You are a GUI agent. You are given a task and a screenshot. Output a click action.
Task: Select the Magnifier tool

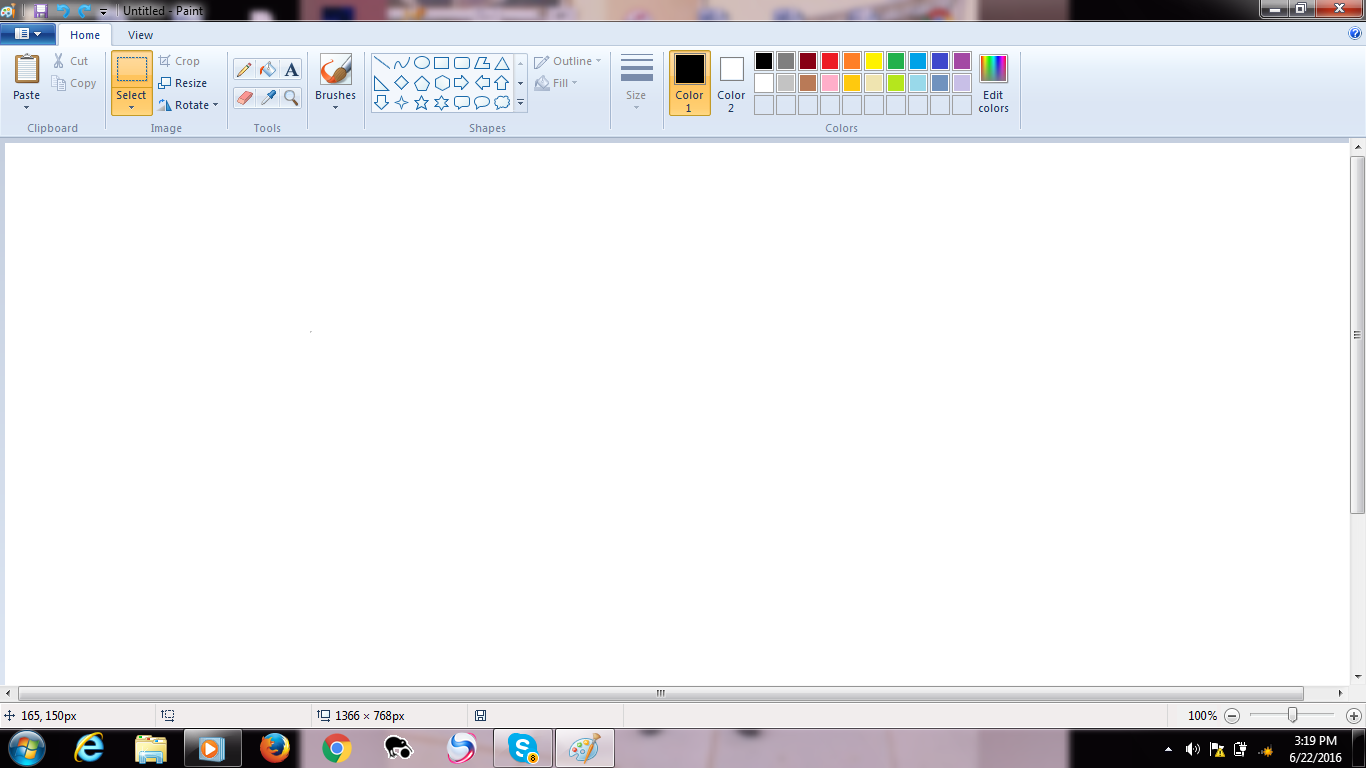click(291, 97)
